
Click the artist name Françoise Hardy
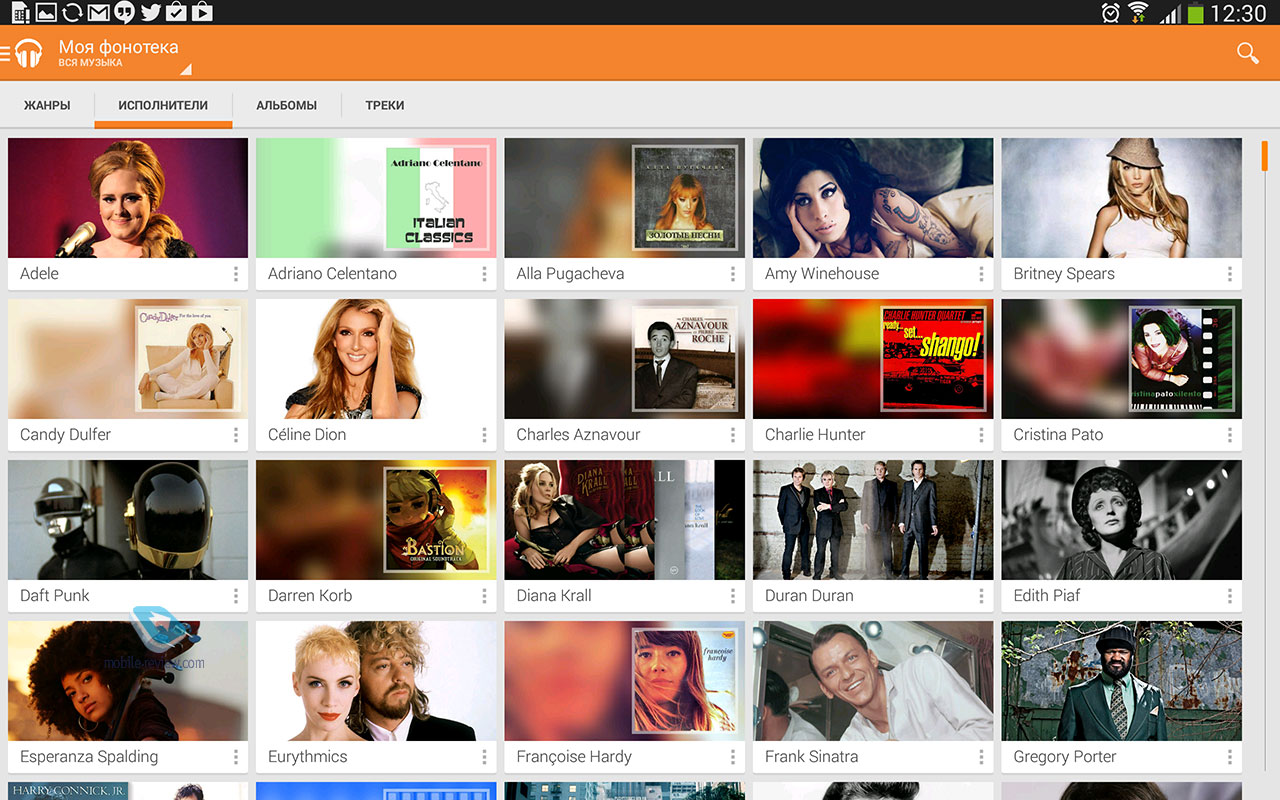574,757
